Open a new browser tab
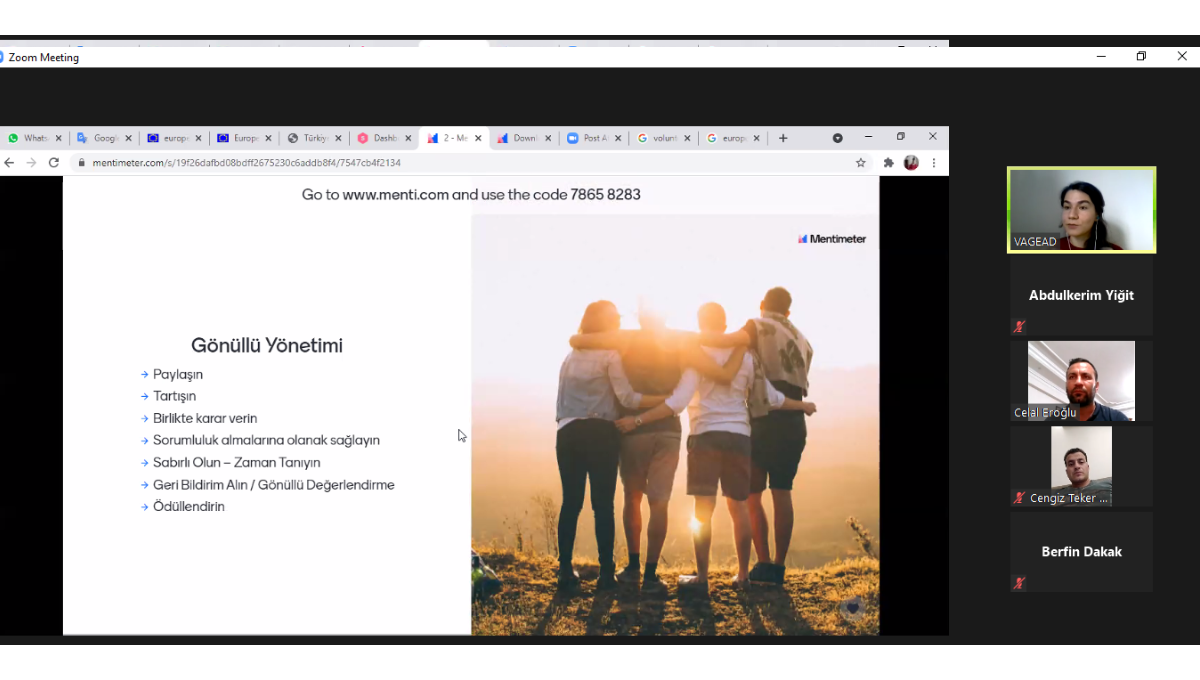Viewport: 1200px width, 680px height. point(783,138)
